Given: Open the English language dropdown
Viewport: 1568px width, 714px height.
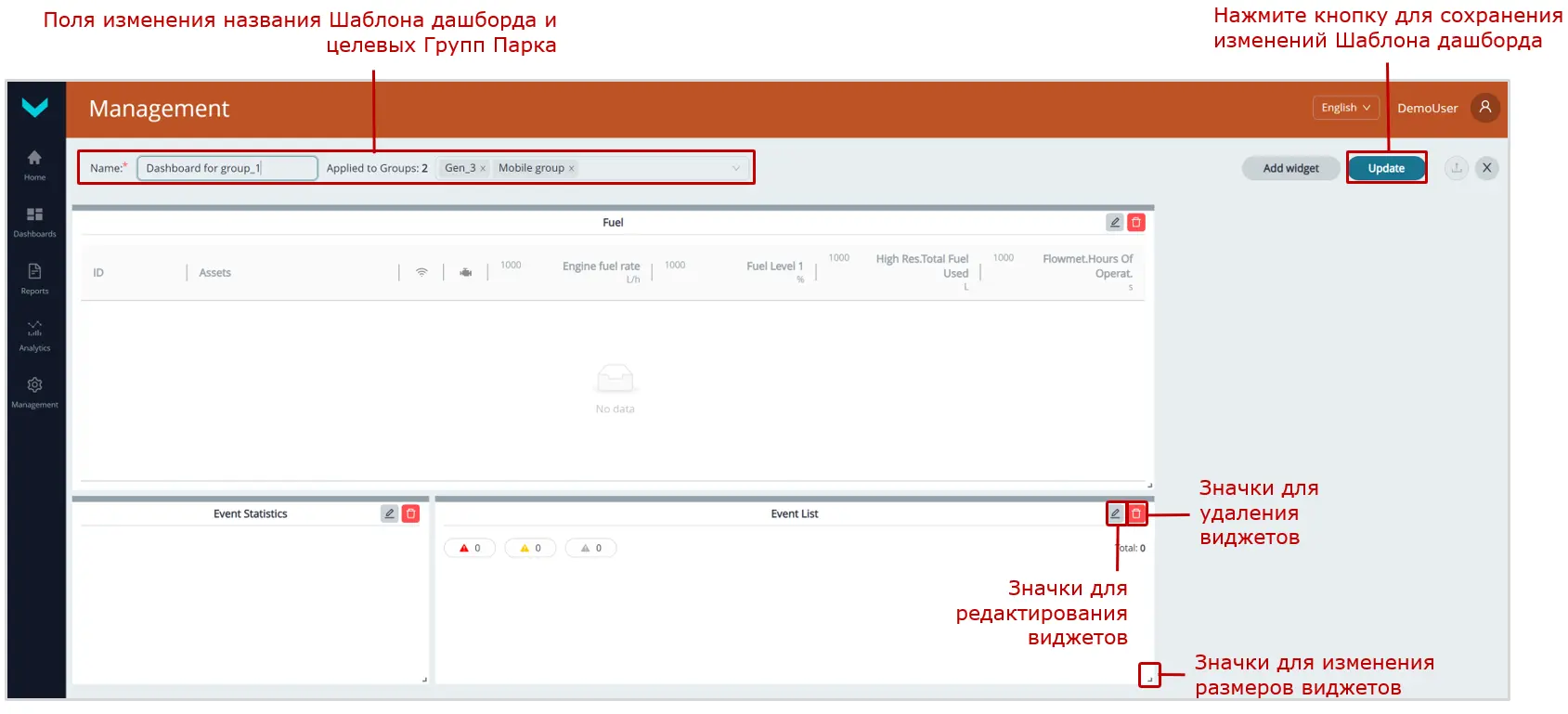Looking at the screenshot, I should (x=1346, y=108).
